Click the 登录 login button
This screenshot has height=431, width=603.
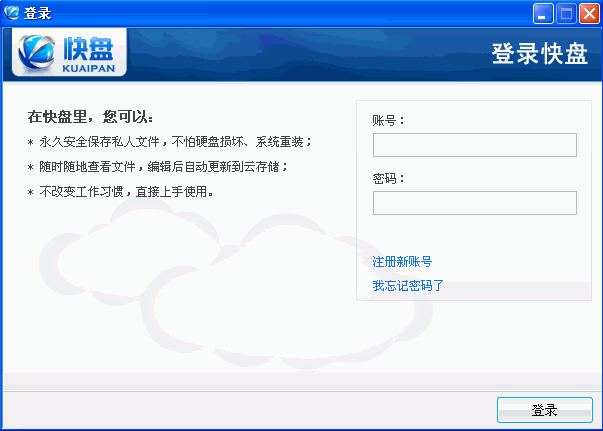tap(545, 410)
